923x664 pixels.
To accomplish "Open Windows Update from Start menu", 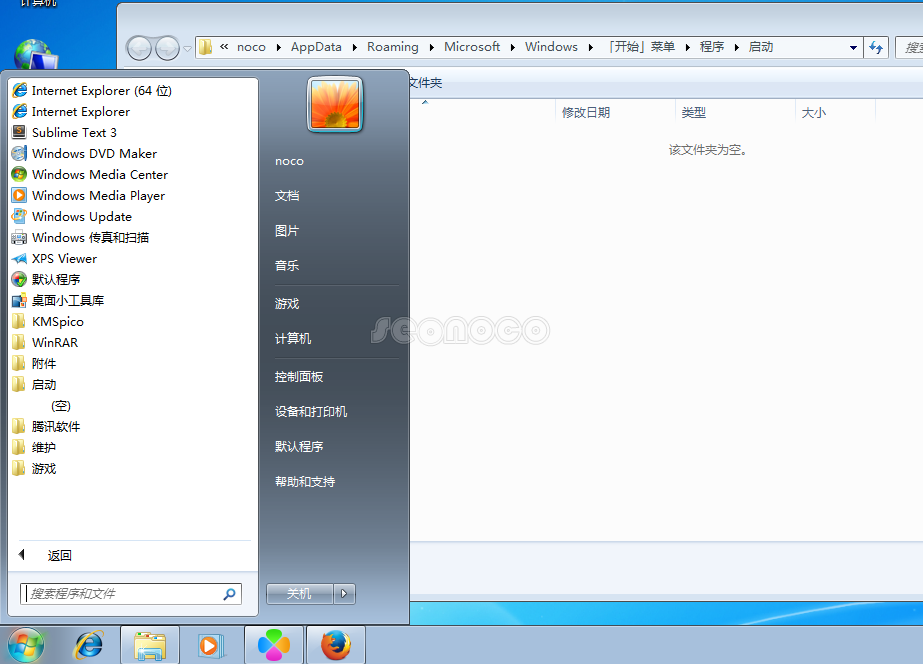I will click(x=81, y=216).
